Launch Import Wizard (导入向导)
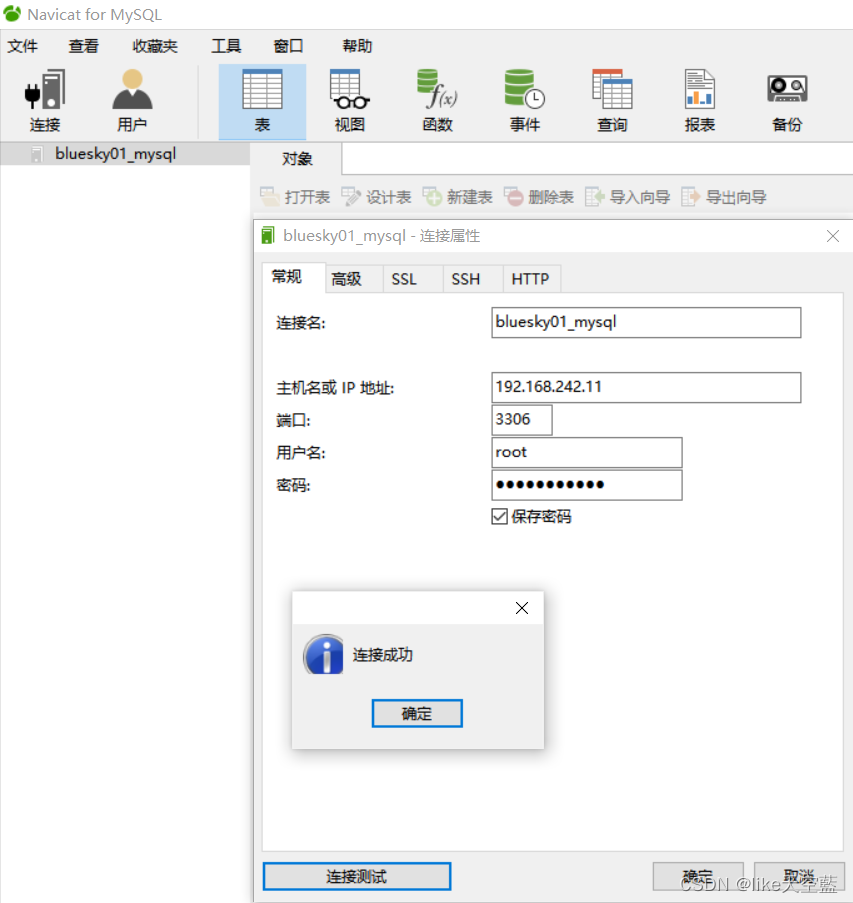853x903 pixels. tap(627, 197)
